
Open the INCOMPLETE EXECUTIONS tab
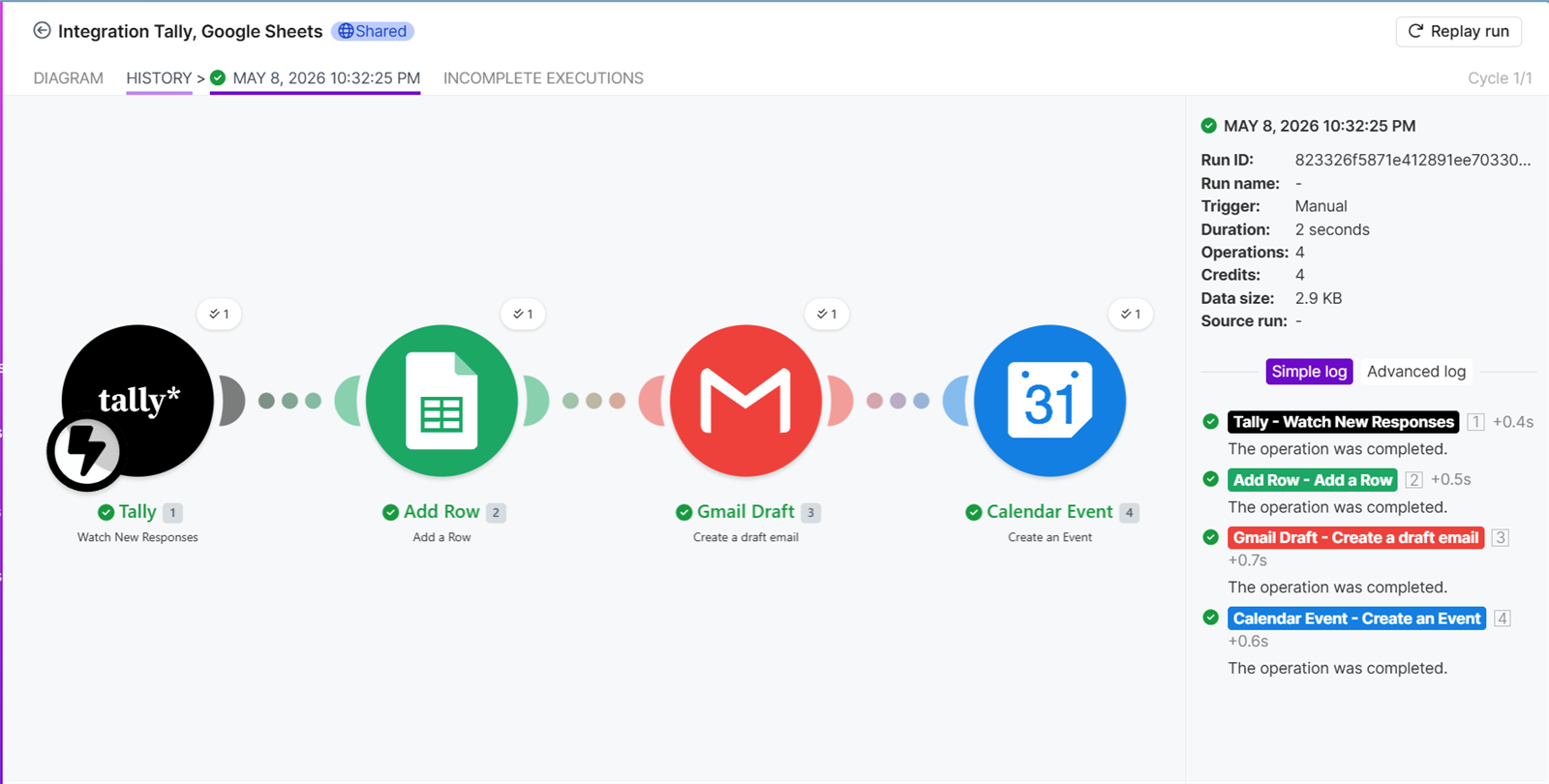[543, 78]
